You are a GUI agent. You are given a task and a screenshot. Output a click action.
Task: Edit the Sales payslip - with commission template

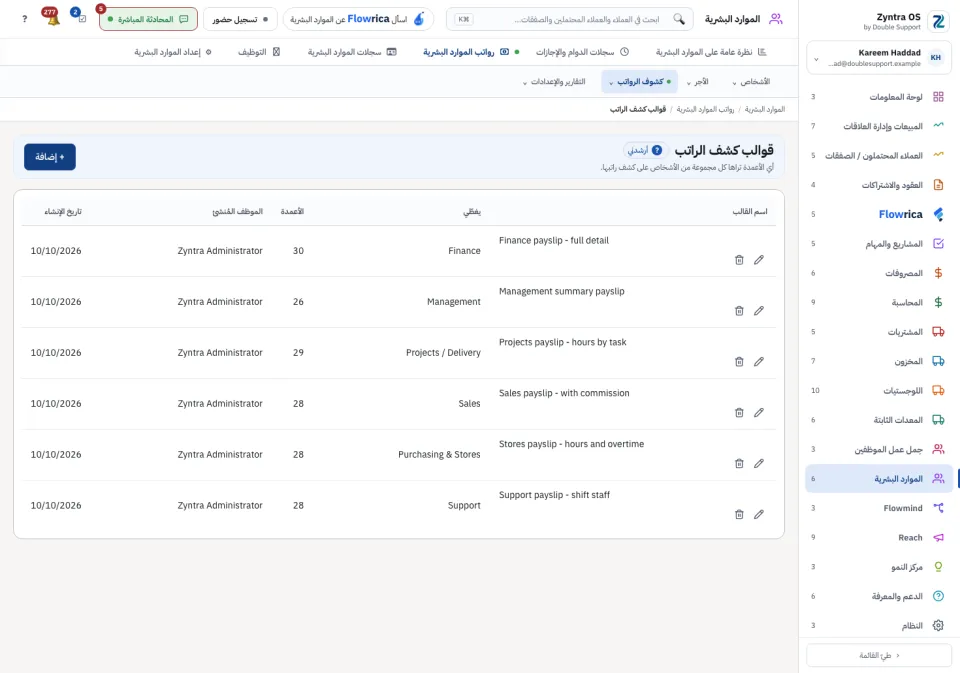pyautogui.click(x=759, y=412)
